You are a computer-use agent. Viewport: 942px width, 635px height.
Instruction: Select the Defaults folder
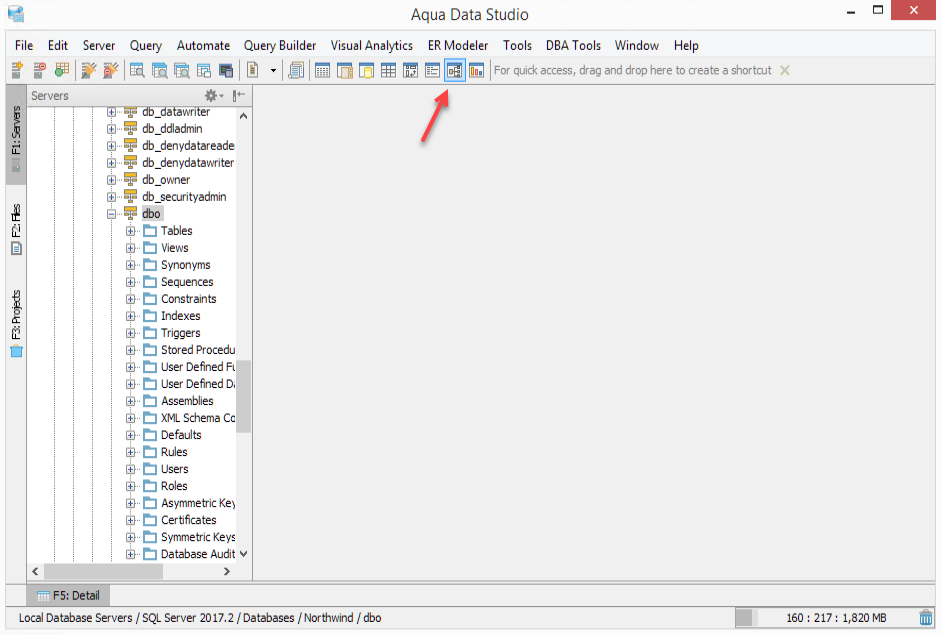pyautogui.click(x=181, y=435)
